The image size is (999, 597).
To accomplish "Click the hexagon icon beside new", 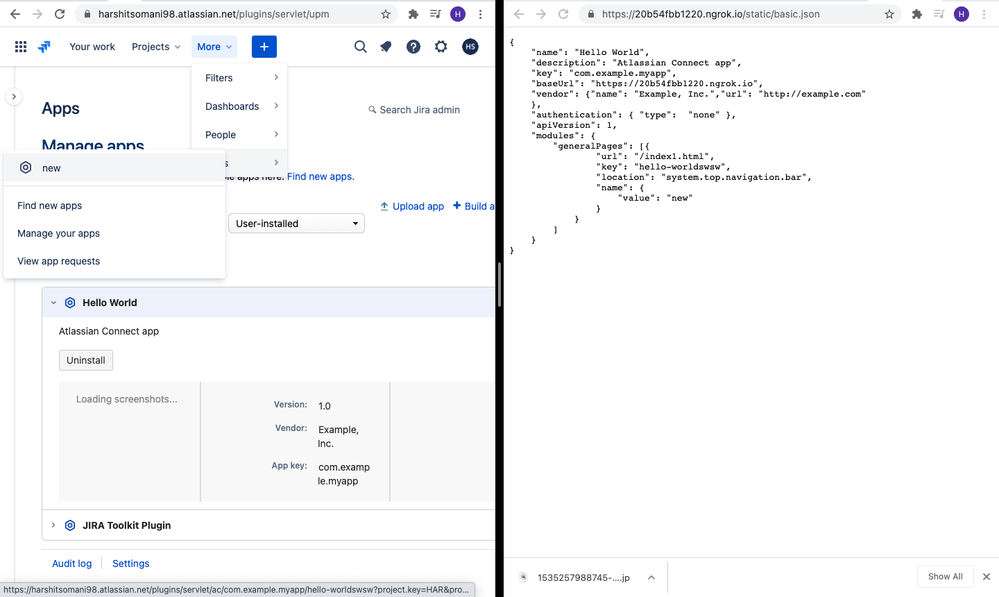I will 25,168.
